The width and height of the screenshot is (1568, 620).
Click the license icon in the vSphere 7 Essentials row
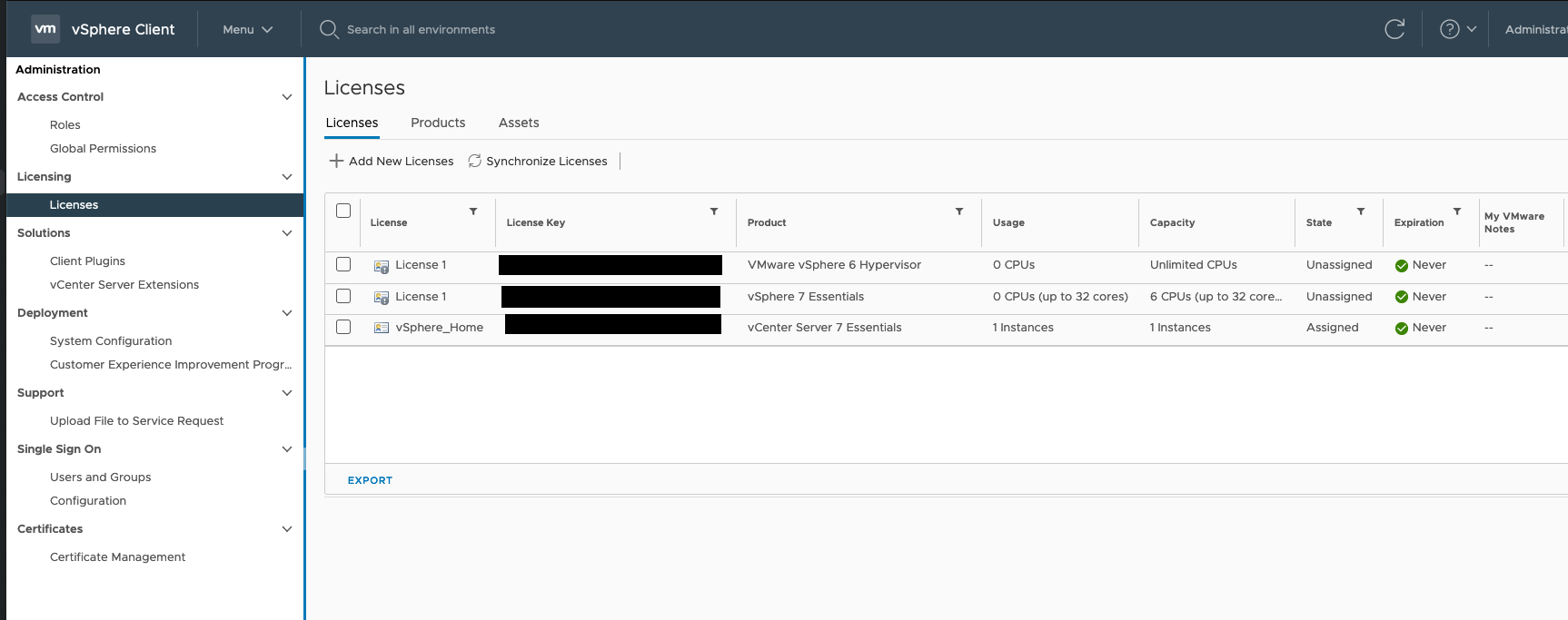point(382,297)
